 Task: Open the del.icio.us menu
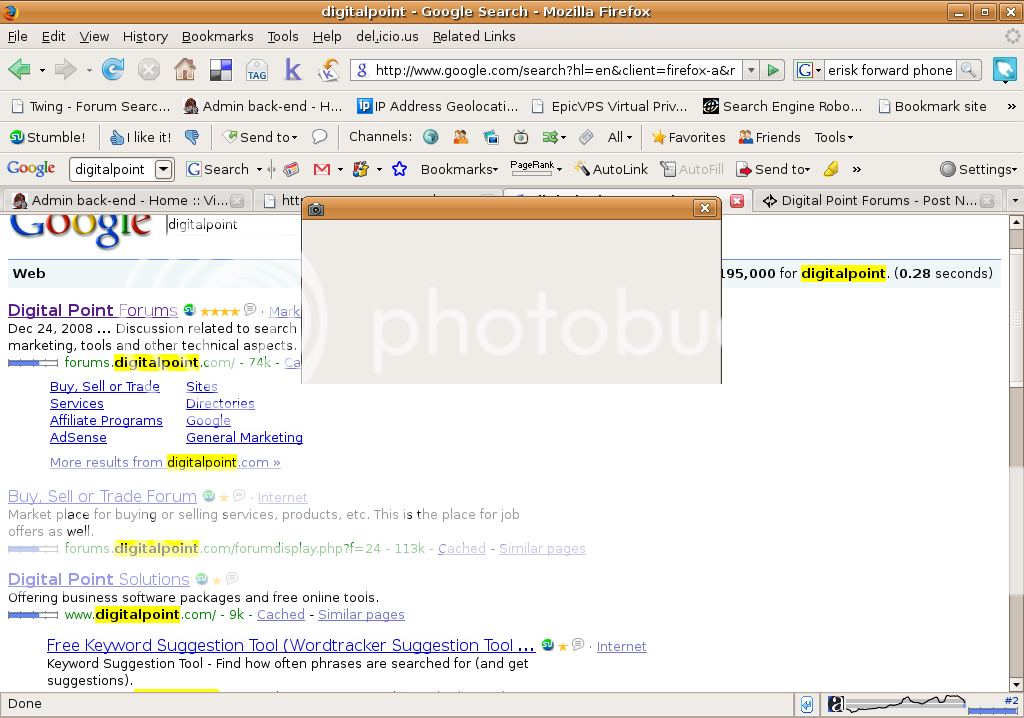coord(387,37)
